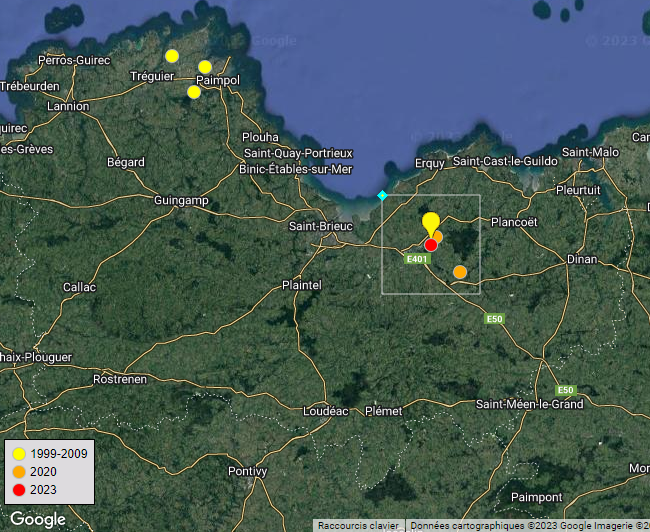Click the red 2023 legend swatch
The height and width of the screenshot is (532, 650).
(x=19, y=490)
